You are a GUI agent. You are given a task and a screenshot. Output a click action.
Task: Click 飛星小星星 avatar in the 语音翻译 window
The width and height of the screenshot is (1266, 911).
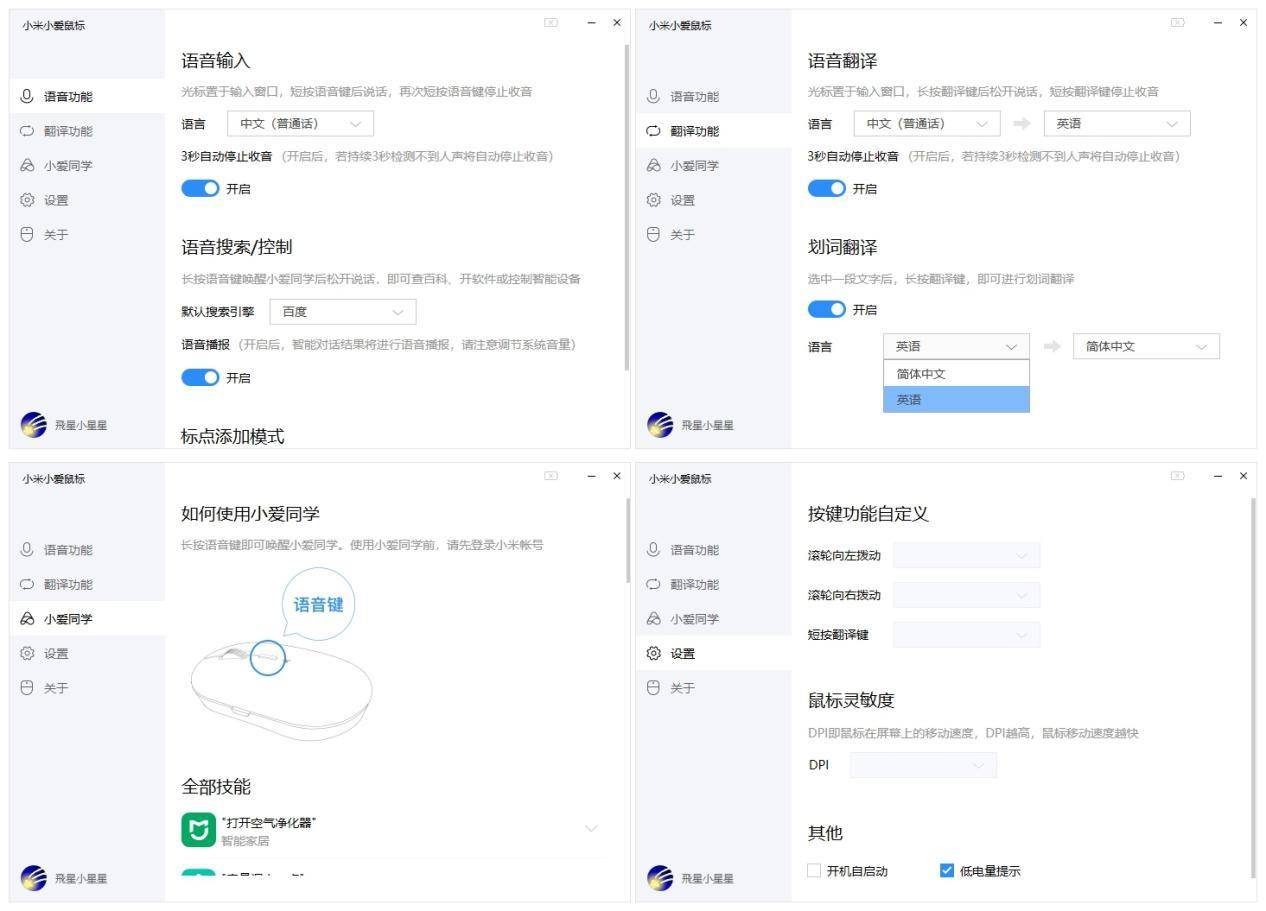point(660,425)
